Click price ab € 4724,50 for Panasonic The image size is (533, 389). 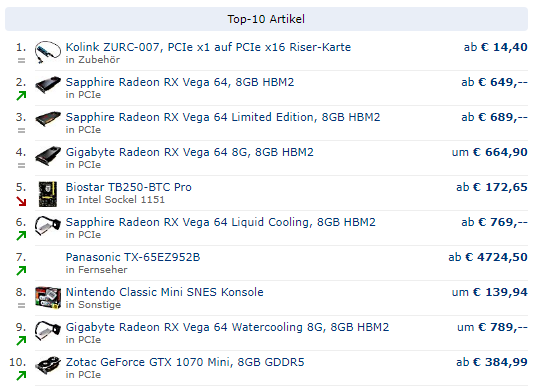(488, 257)
